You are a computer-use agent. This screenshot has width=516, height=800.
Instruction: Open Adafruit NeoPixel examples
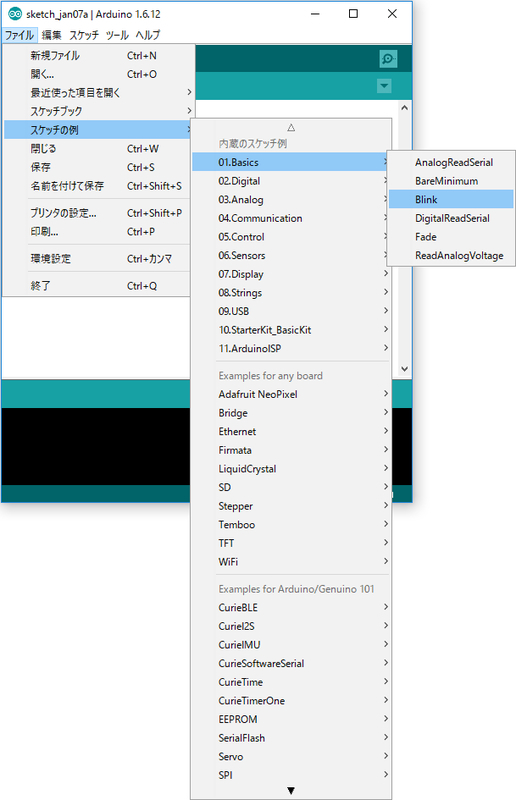(291, 394)
